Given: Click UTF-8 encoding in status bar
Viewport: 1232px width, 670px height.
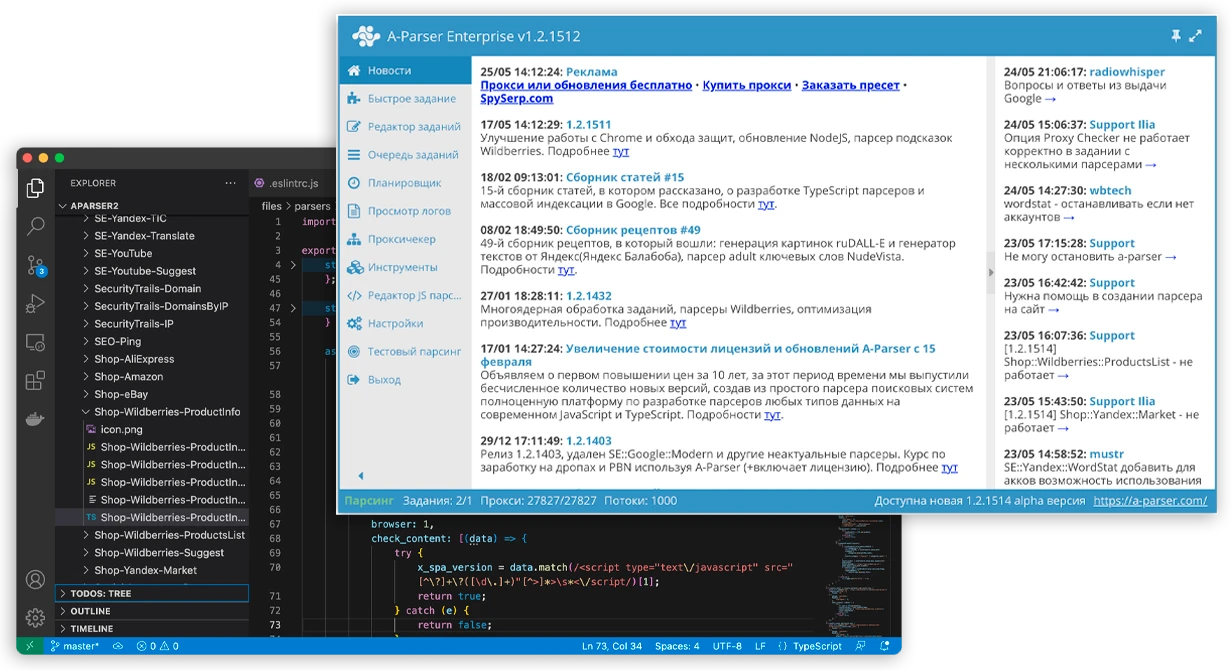Looking at the screenshot, I should 727,646.
